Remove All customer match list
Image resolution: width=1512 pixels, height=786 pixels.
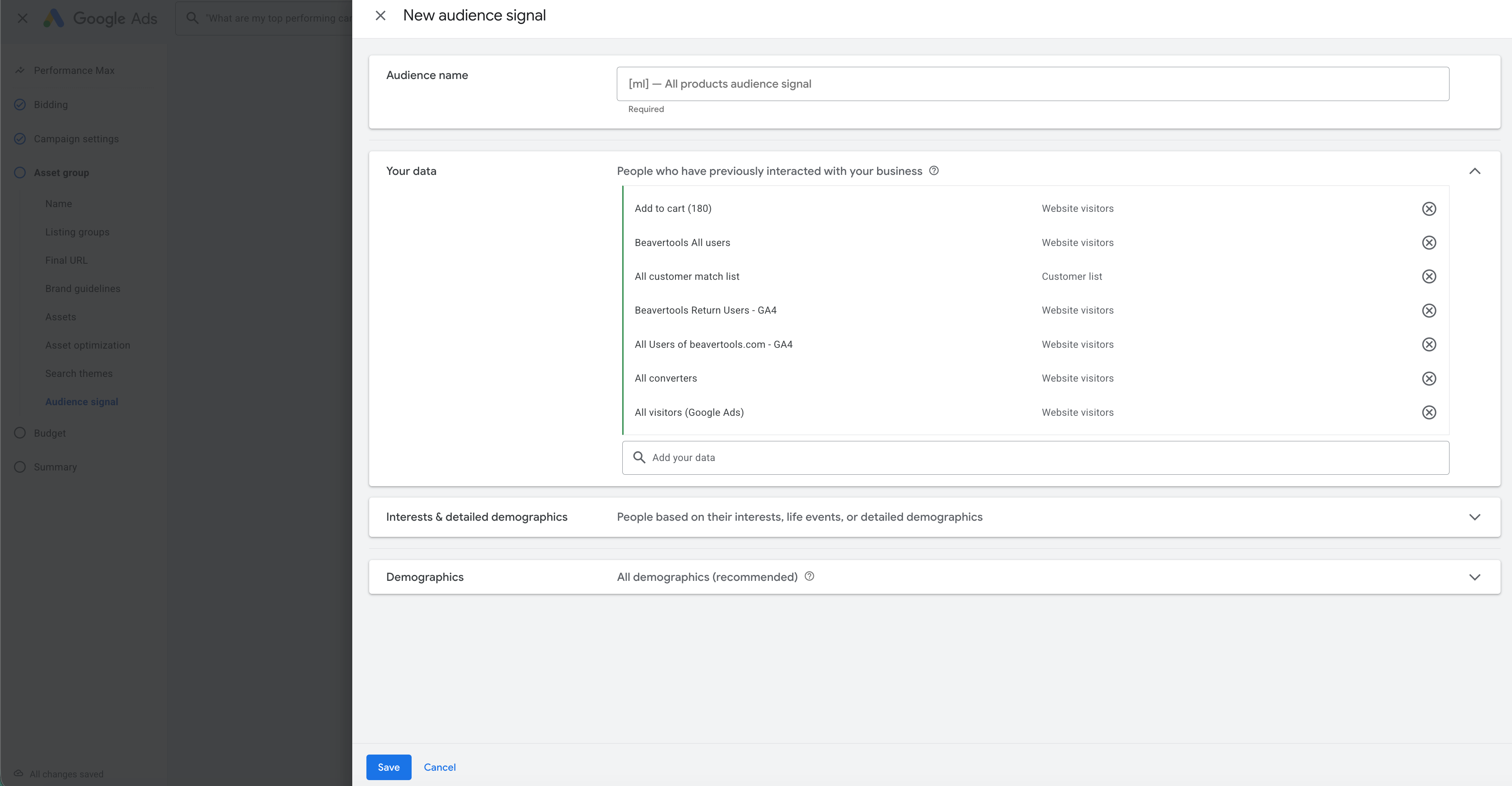[1429, 276]
